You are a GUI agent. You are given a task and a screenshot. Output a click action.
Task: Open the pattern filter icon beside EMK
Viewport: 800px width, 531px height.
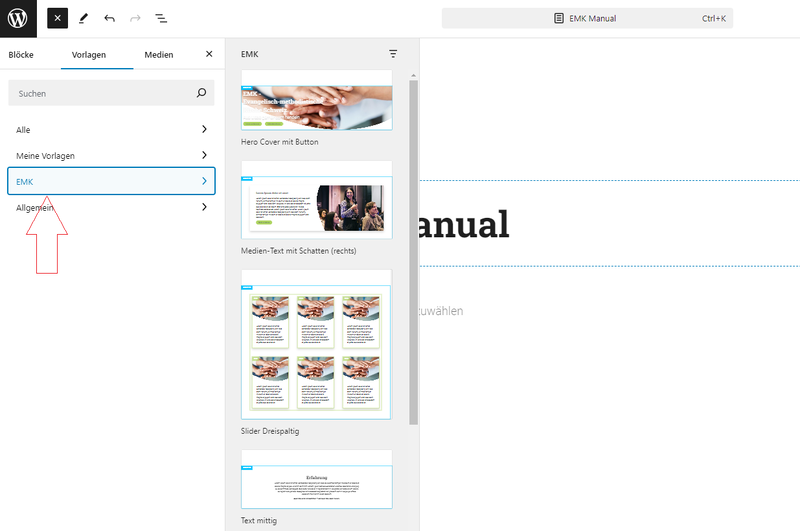coord(393,54)
